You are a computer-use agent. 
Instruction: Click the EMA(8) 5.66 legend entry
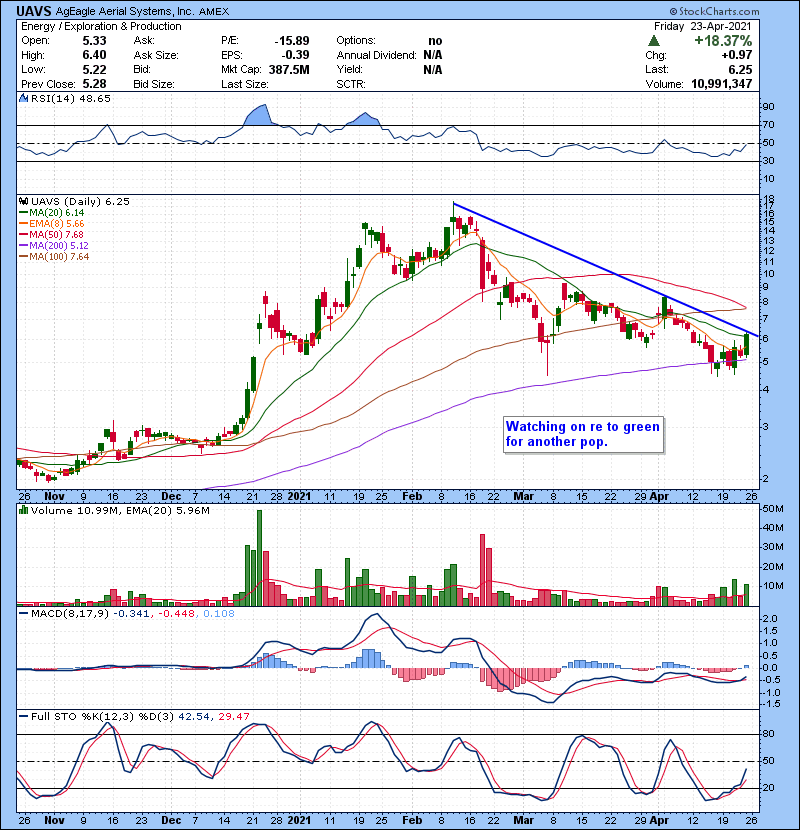[x=51, y=224]
